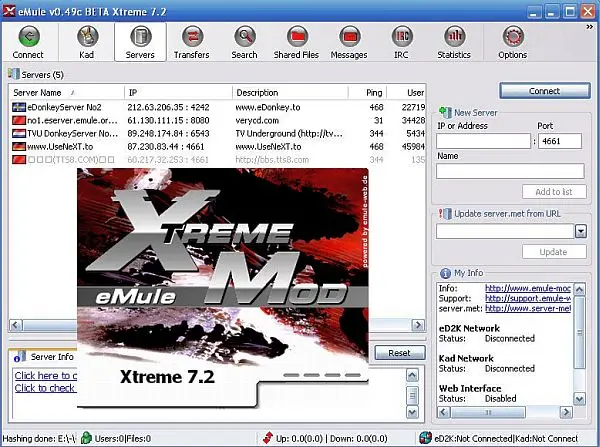600x447 pixels.
Task: Select the no1.eserver.emule.or… server row
Action: 217,121
